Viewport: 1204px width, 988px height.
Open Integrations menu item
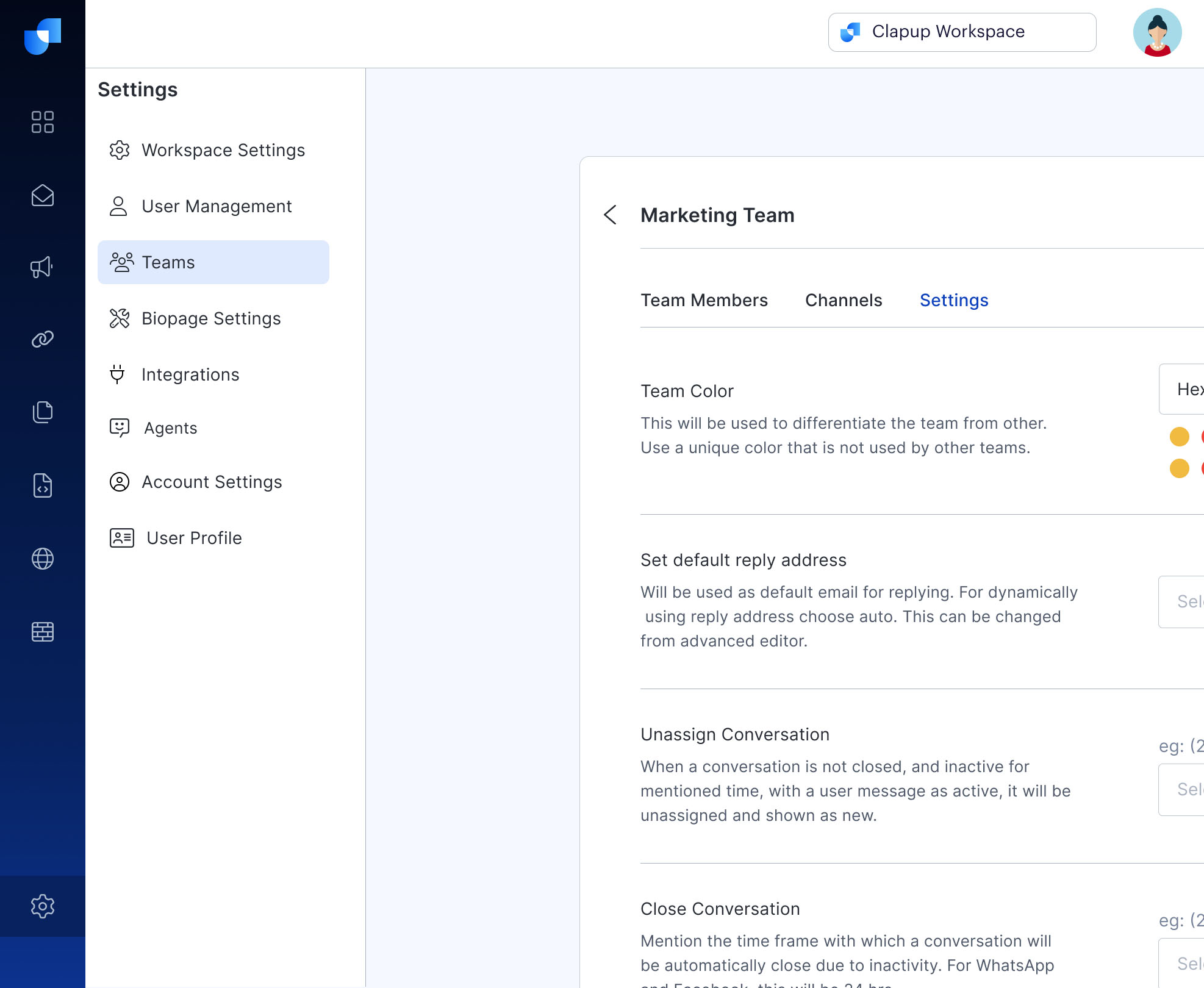click(x=213, y=374)
